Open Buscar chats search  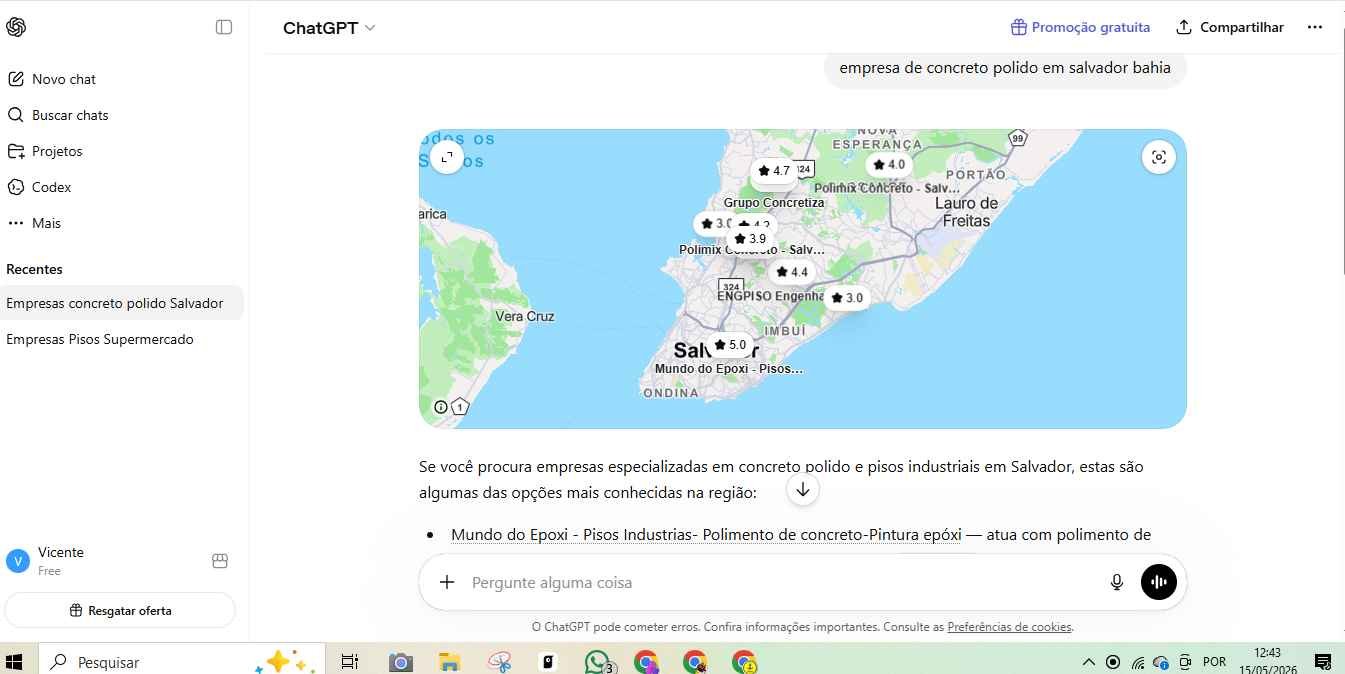click(x=70, y=115)
